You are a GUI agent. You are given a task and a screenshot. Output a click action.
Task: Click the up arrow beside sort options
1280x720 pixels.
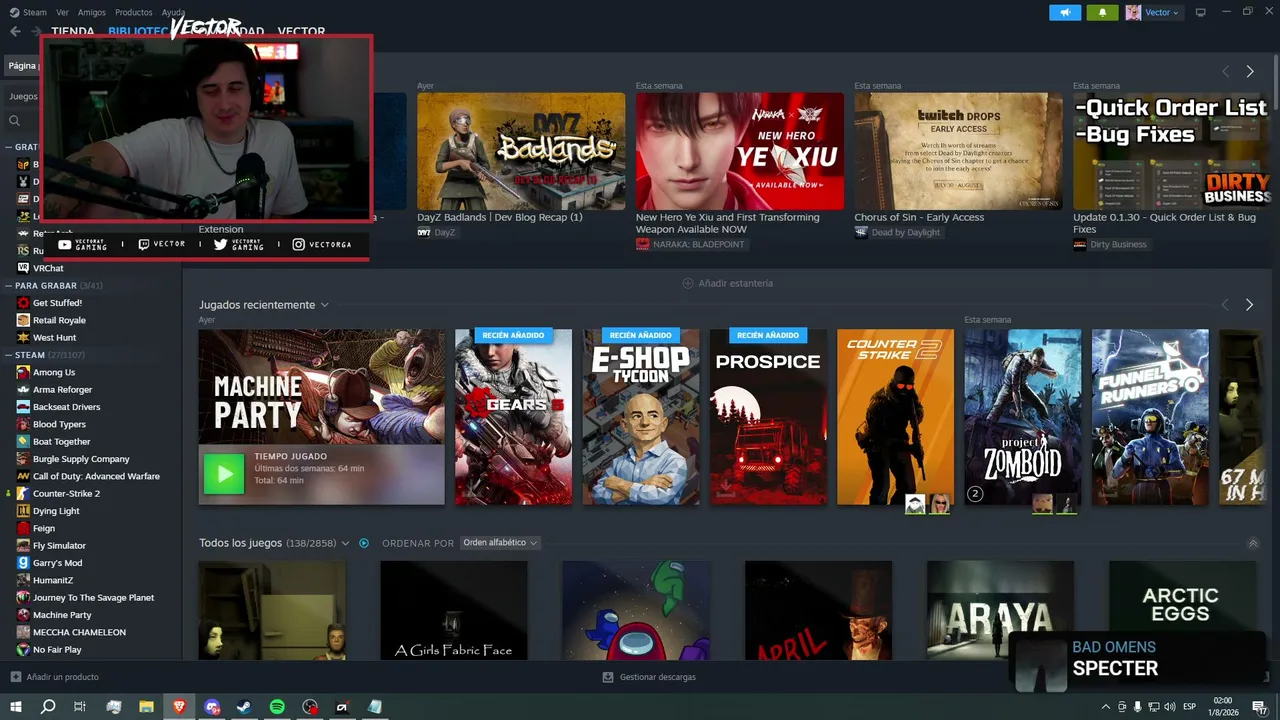click(1253, 543)
